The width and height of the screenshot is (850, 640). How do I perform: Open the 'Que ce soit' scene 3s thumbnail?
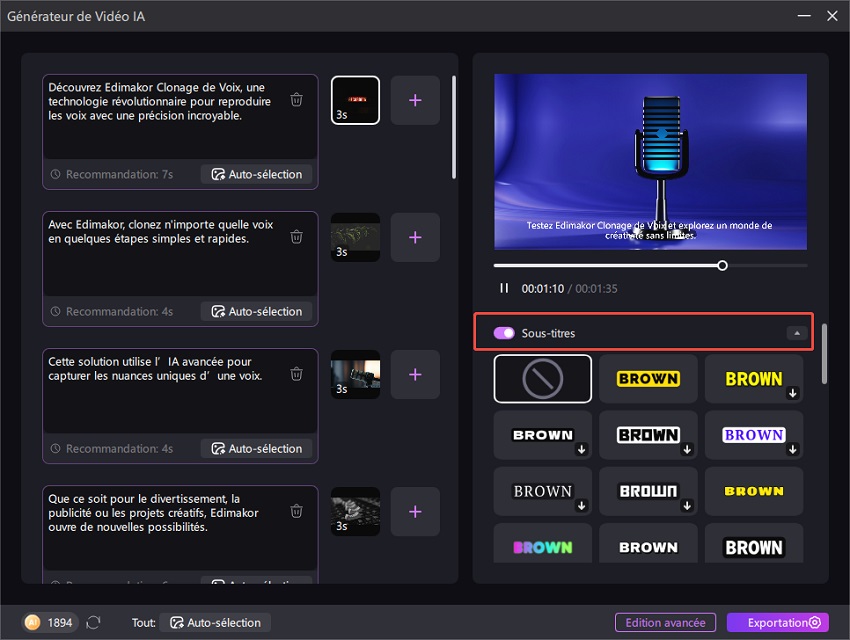point(356,512)
